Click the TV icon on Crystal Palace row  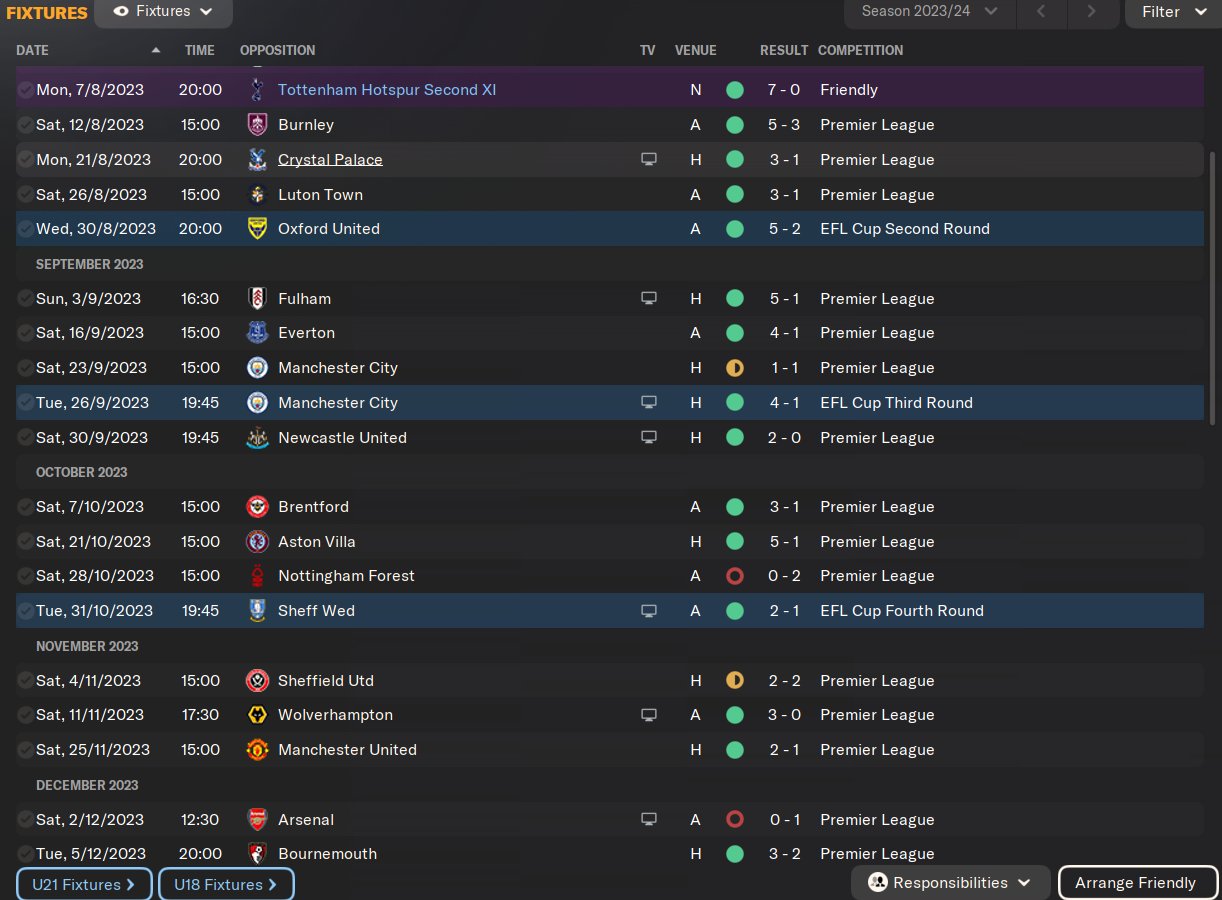(649, 160)
